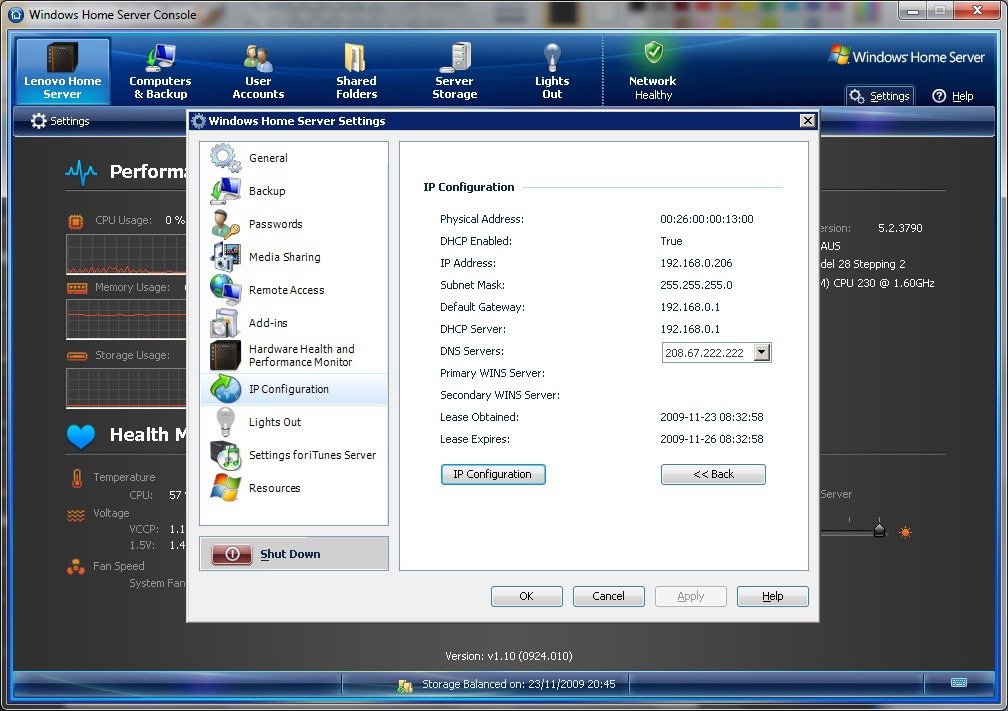Select Settings for iTunes Server entry
Screen dimensions: 1008x711
pos(294,455)
